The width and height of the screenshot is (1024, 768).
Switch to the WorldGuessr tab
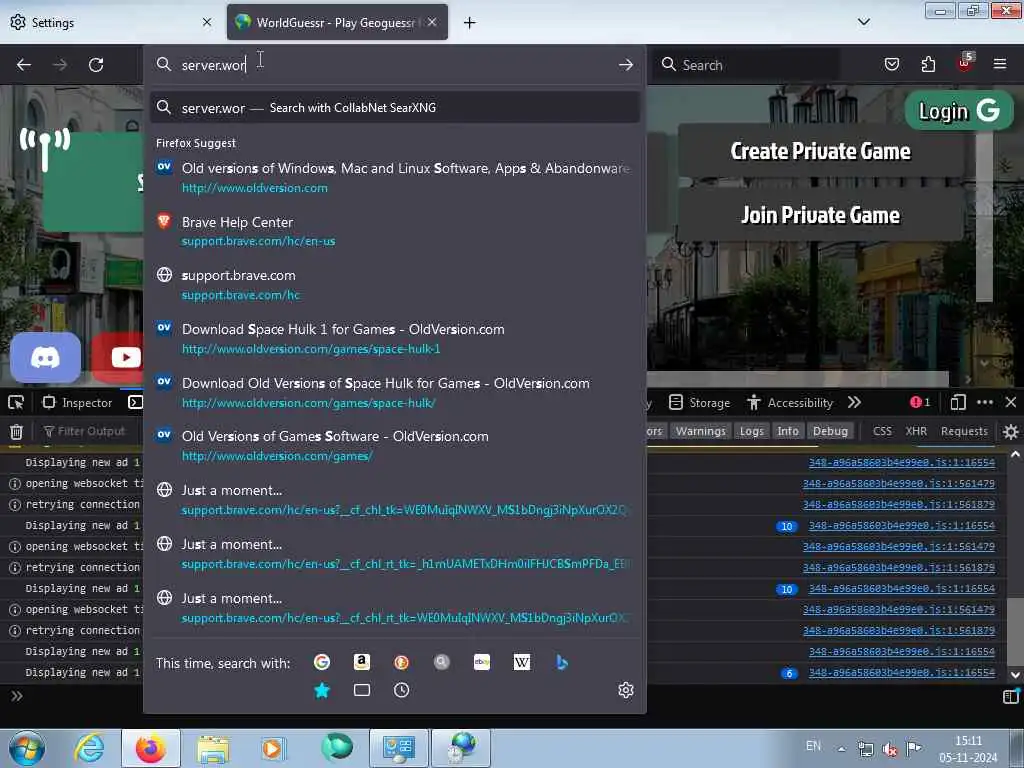coord(337,23)
